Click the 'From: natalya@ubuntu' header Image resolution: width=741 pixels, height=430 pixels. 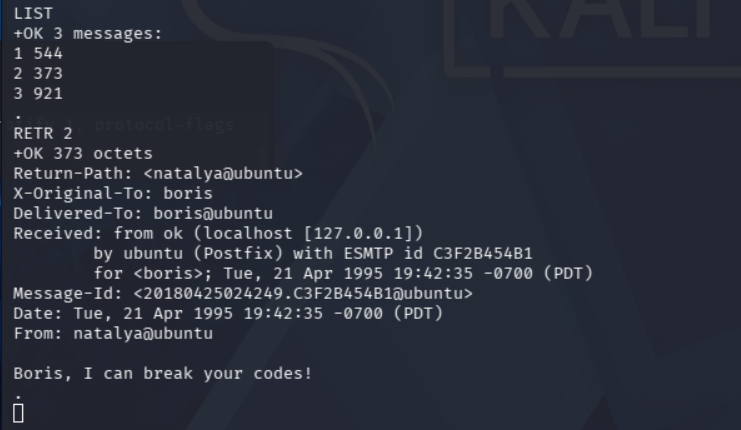(x=113, y=333)
